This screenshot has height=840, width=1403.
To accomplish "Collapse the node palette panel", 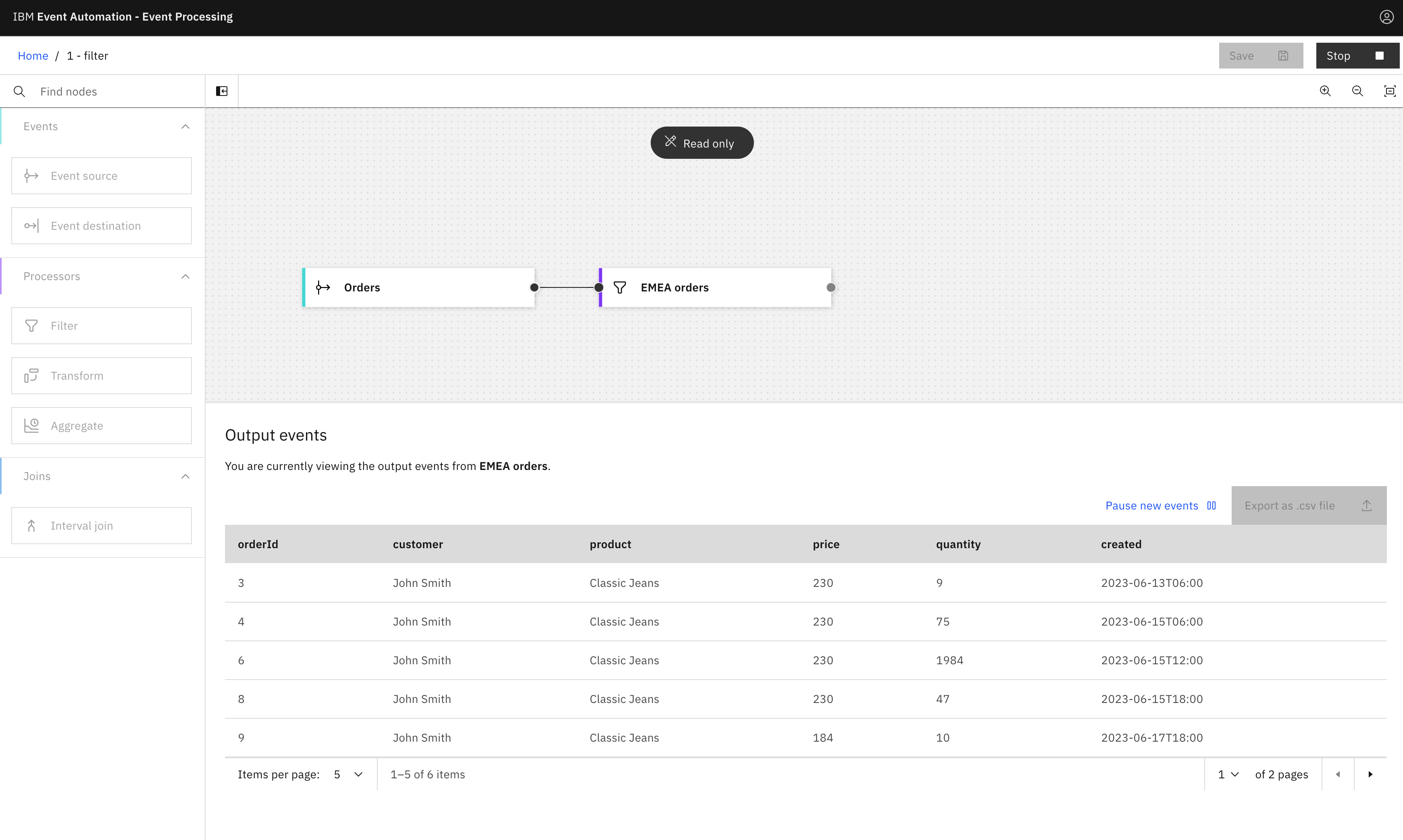I will (x=222, y=91).
